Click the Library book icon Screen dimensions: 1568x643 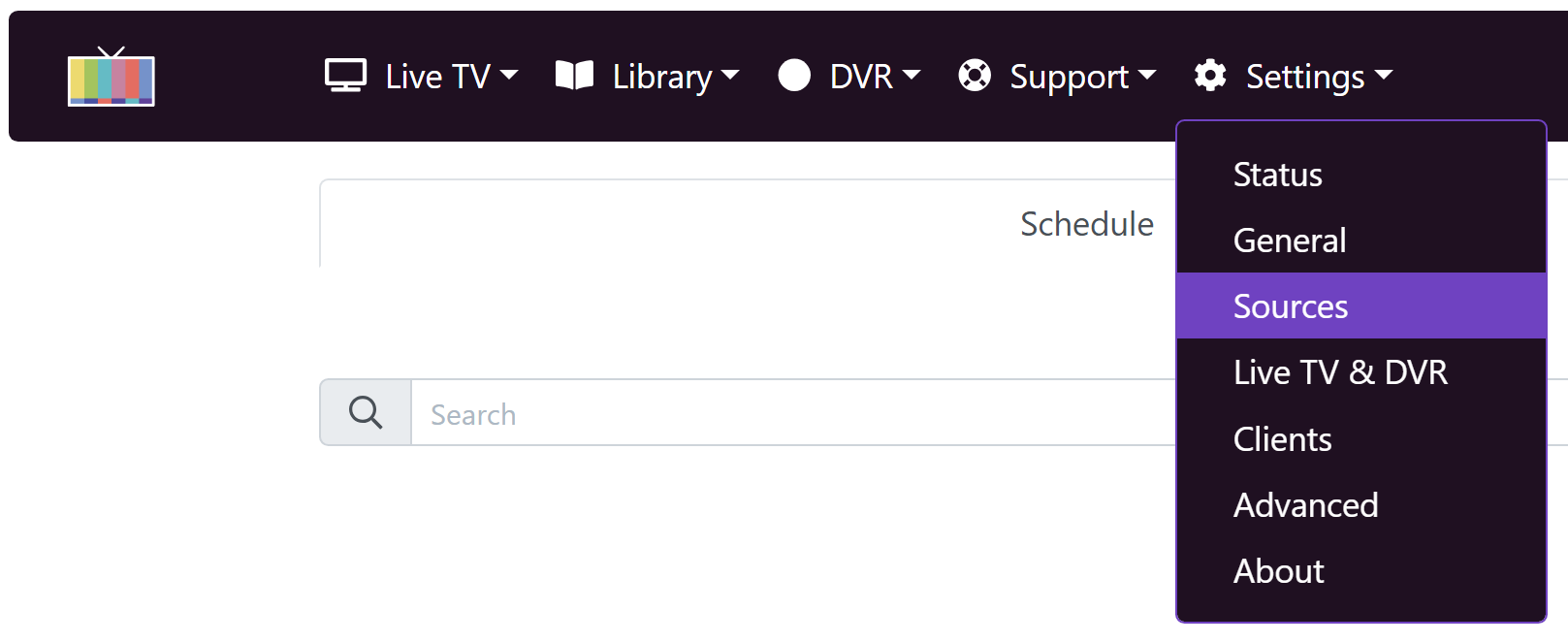[x=575, y=75]
